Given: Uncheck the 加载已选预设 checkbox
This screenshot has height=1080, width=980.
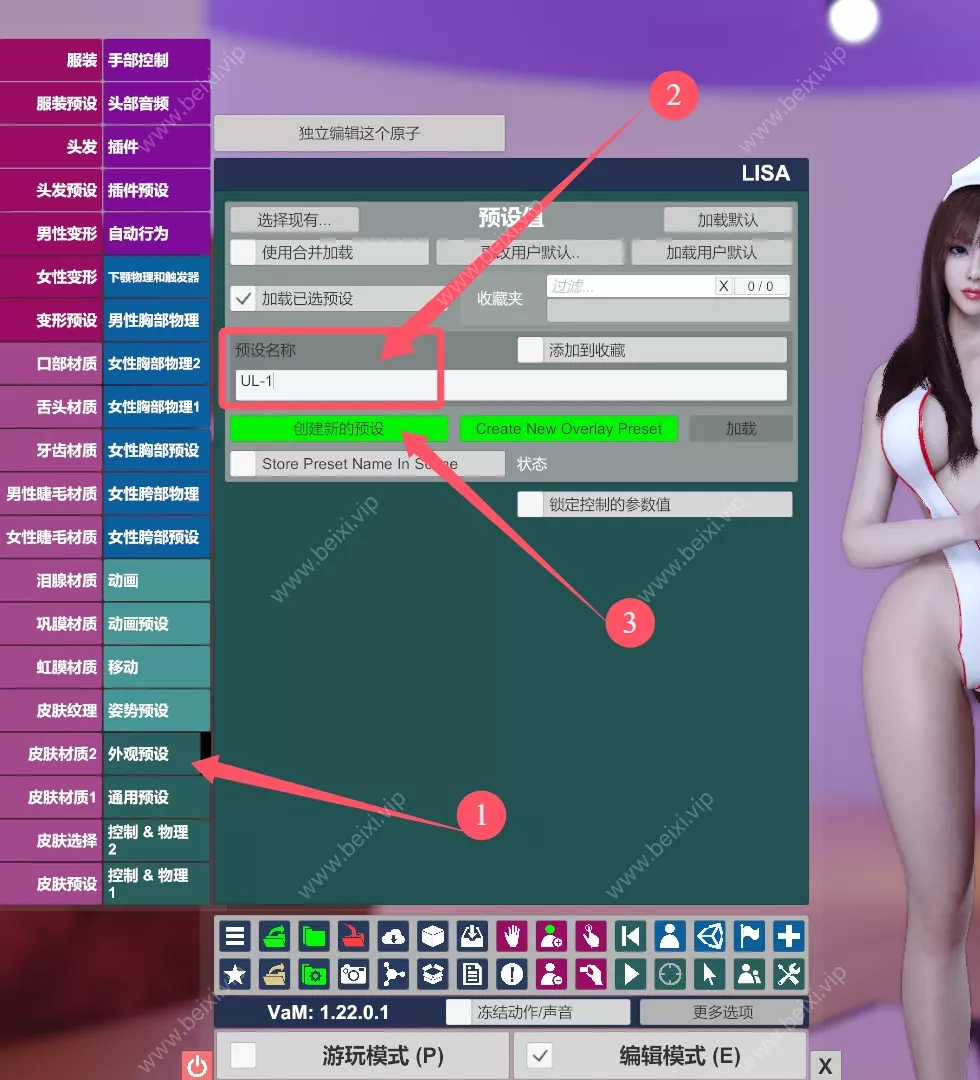Looking at the screenshot, I should coord(243,298).
